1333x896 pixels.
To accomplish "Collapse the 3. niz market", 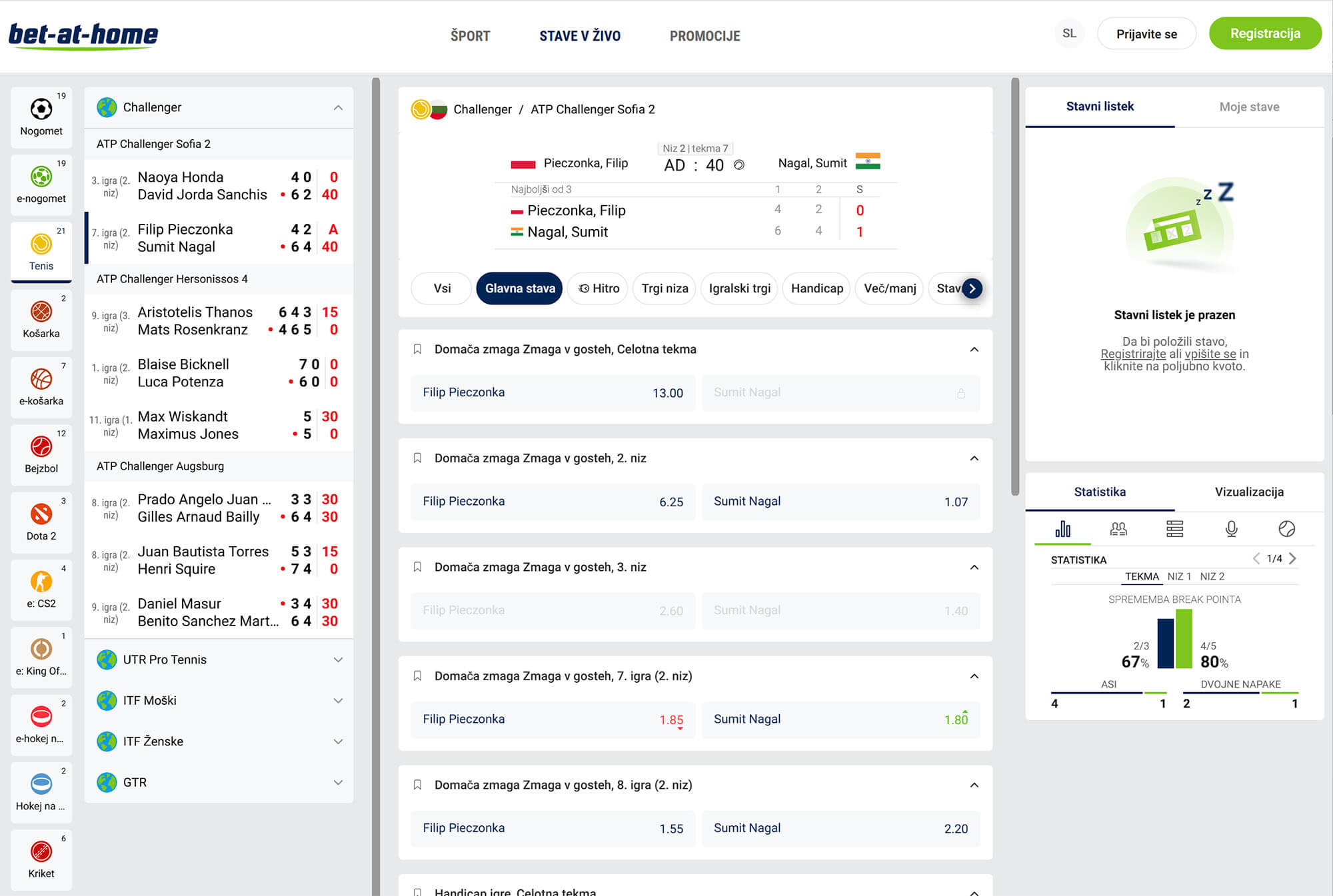I will [x=974, y=567].
